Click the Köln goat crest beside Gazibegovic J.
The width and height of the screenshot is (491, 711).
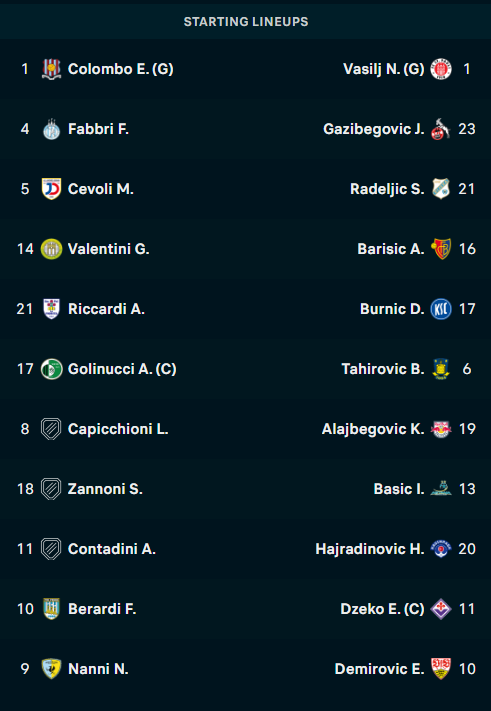[x=441, y=129]
